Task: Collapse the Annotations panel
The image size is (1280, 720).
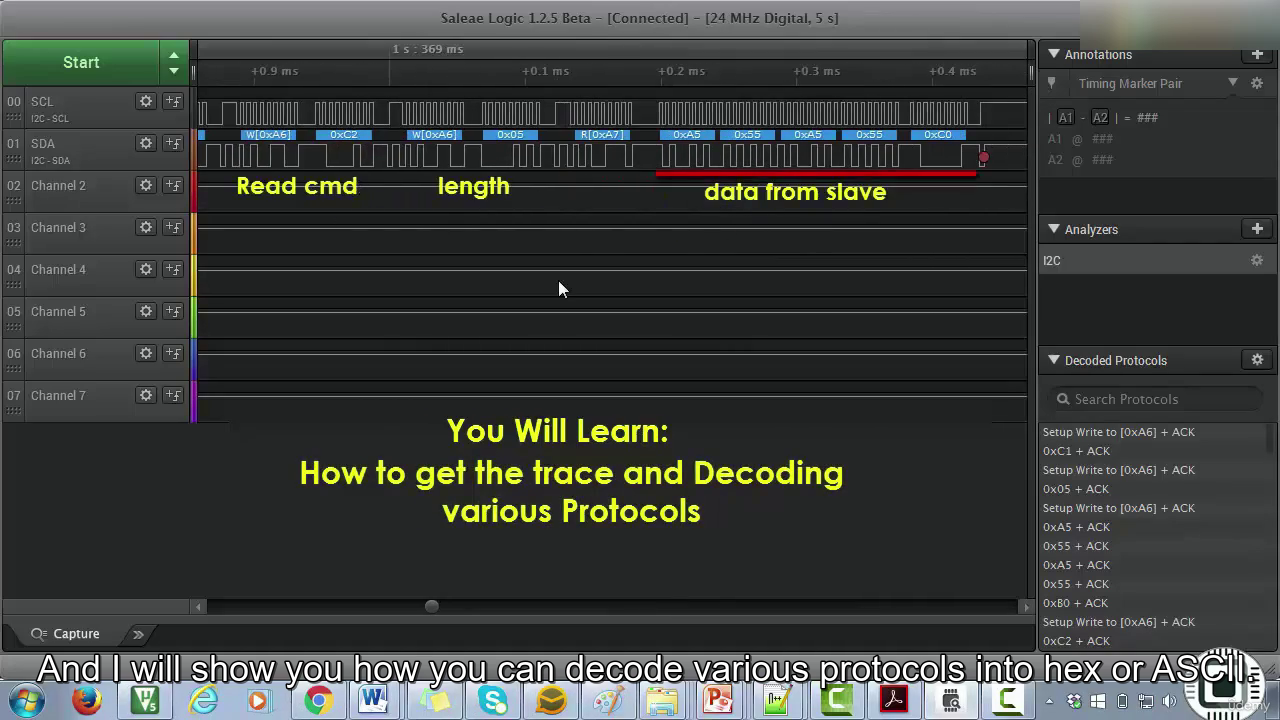Action: [1053, 54]
